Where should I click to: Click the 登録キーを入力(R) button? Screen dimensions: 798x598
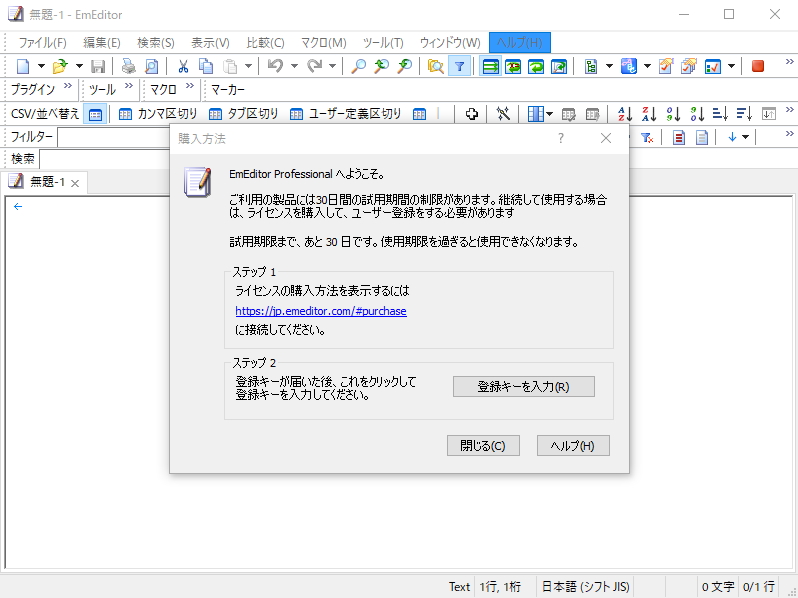[524, 387]
